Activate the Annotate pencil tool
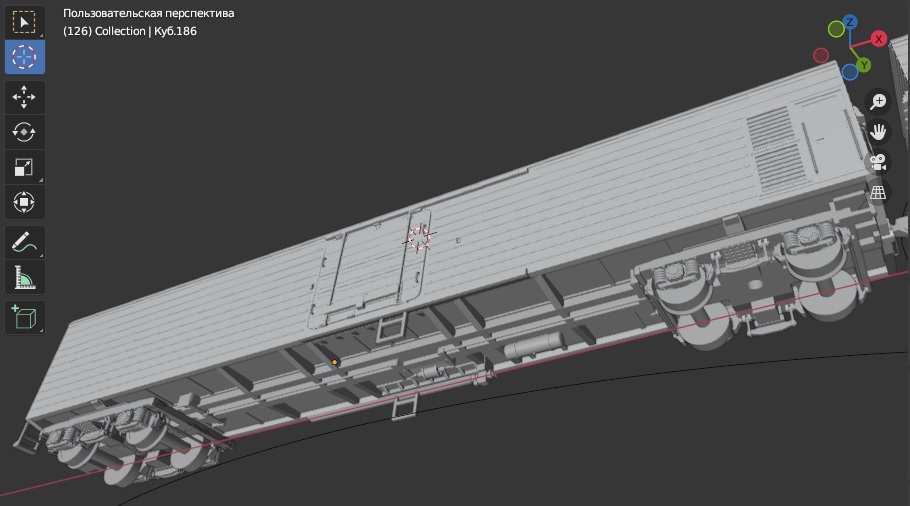Viewport: 910px width, 506px height. pyautogui.click(x=24, y=242)
